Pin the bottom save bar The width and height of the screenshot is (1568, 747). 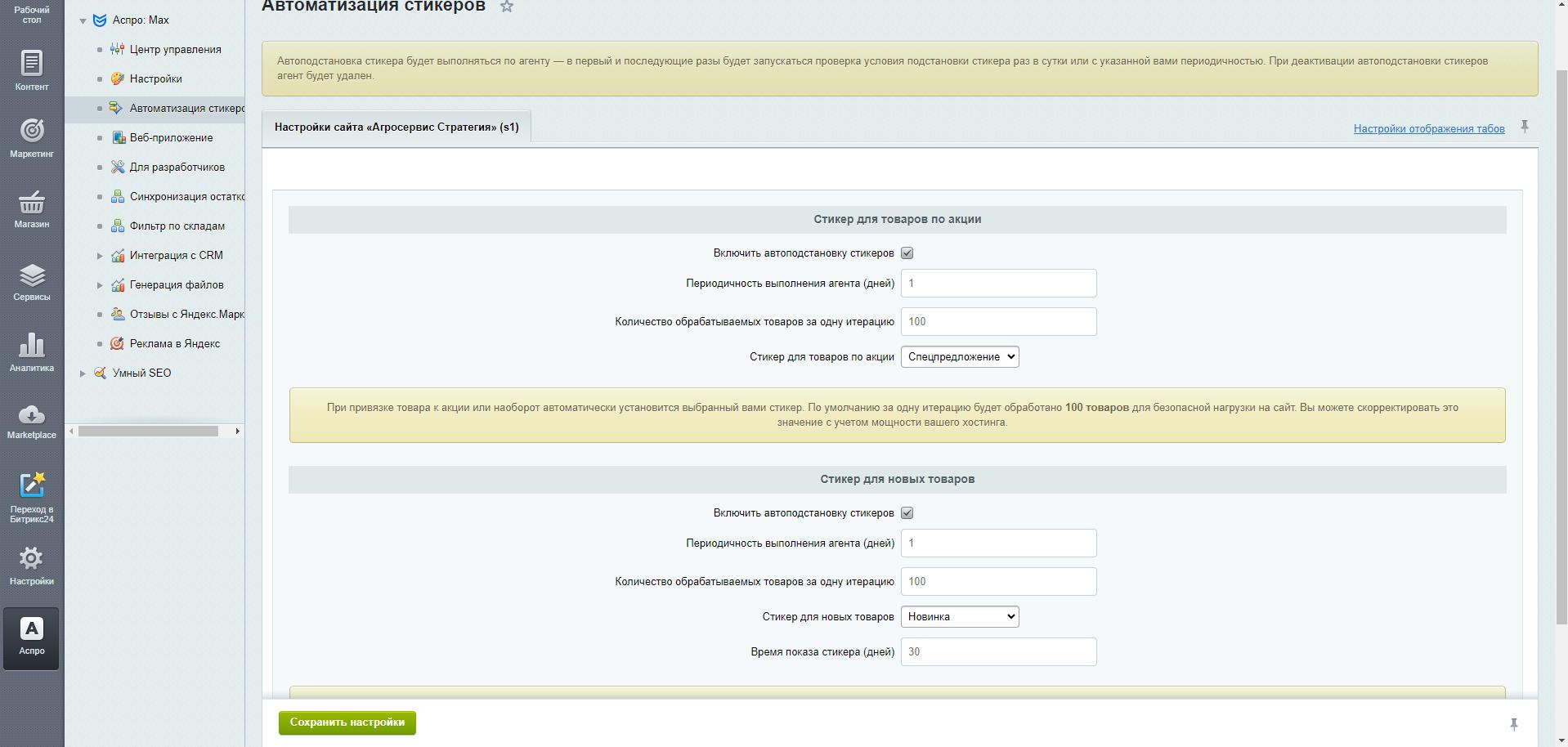point(1513,724)
